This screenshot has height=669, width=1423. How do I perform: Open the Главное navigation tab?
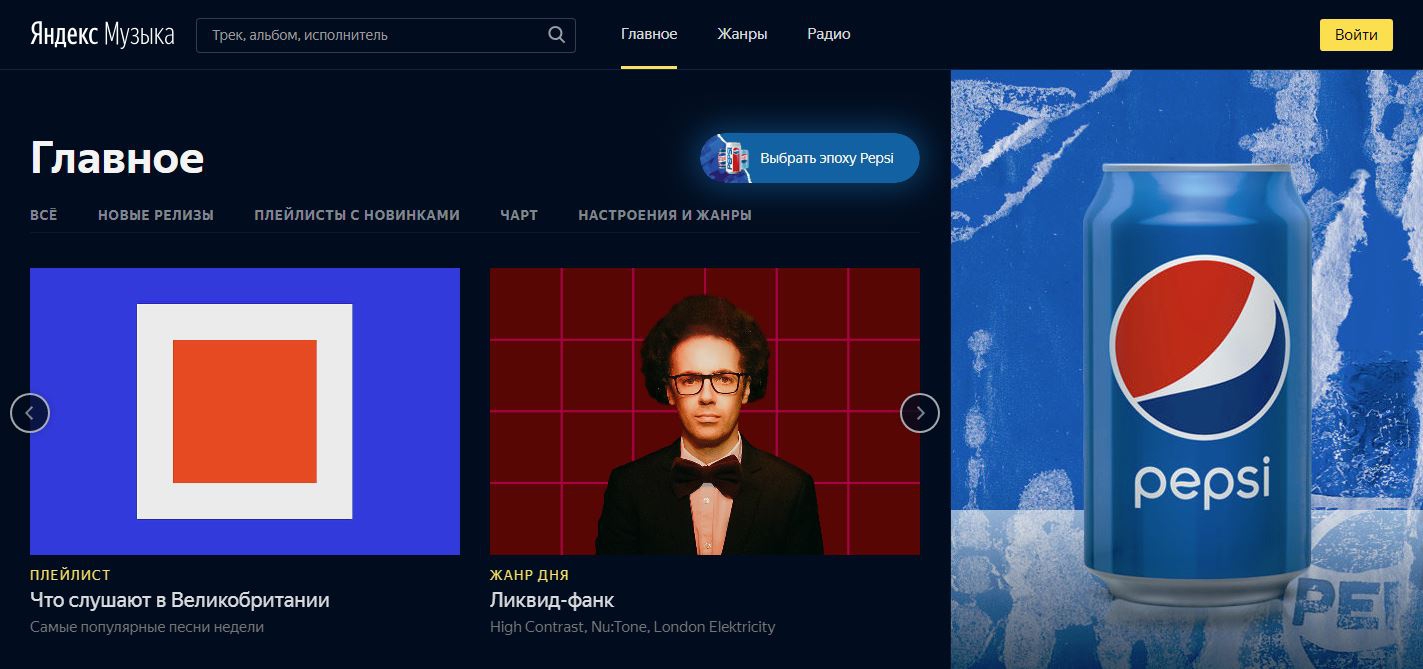649,34
